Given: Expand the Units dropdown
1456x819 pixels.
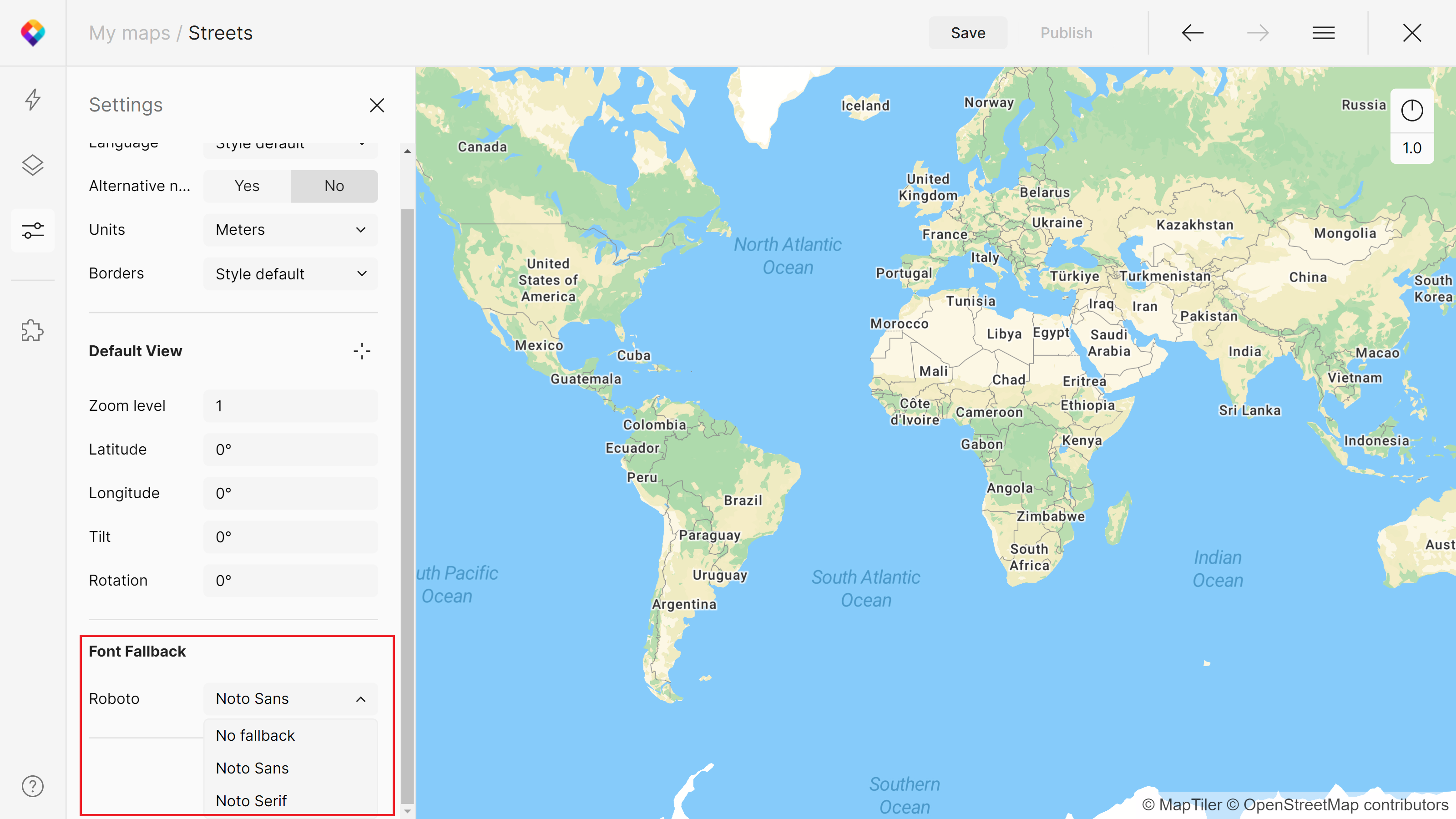Looking at the screenshot, I should click(290, 229).
